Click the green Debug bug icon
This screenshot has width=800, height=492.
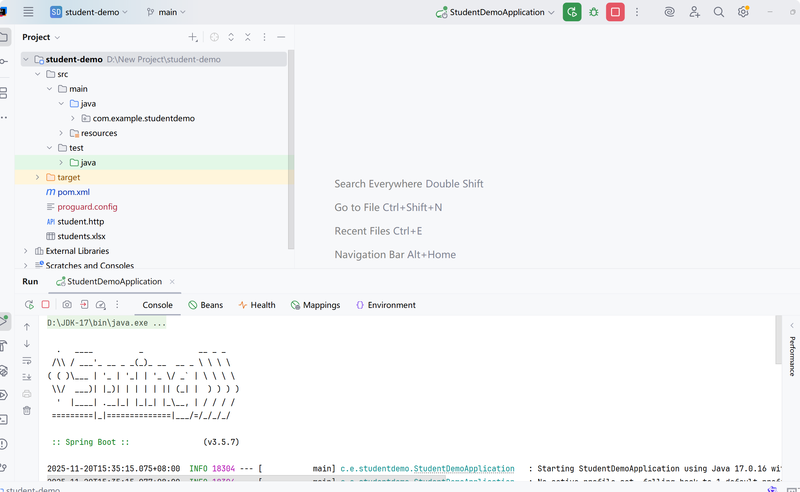click(x=594, y=12)
